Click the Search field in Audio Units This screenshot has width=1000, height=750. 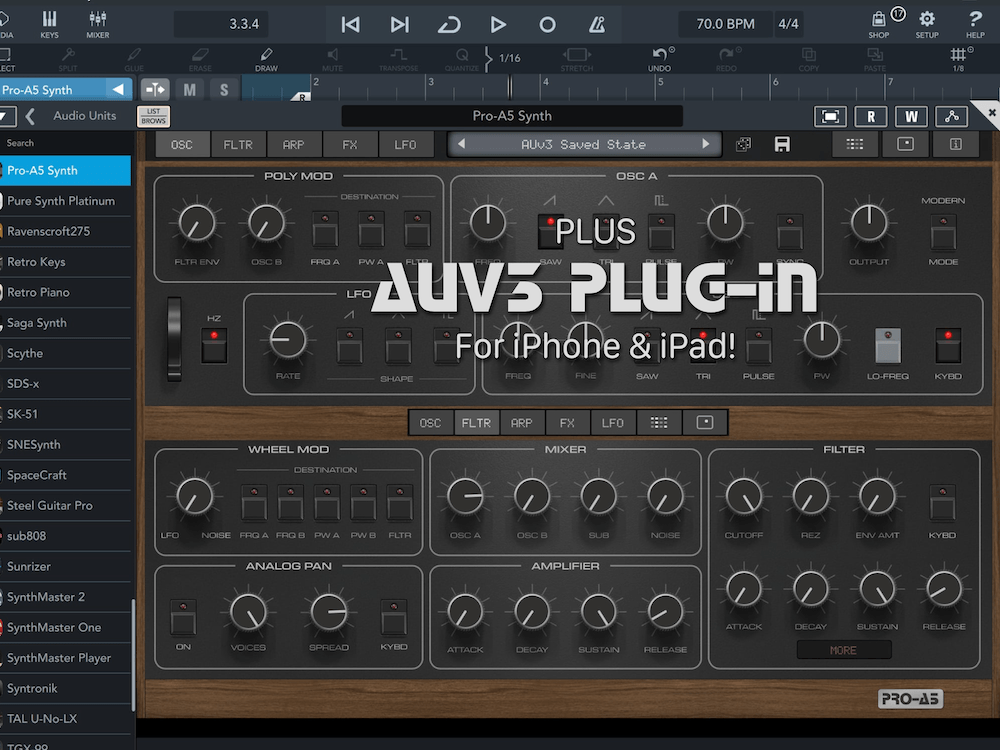pos(65,143)
